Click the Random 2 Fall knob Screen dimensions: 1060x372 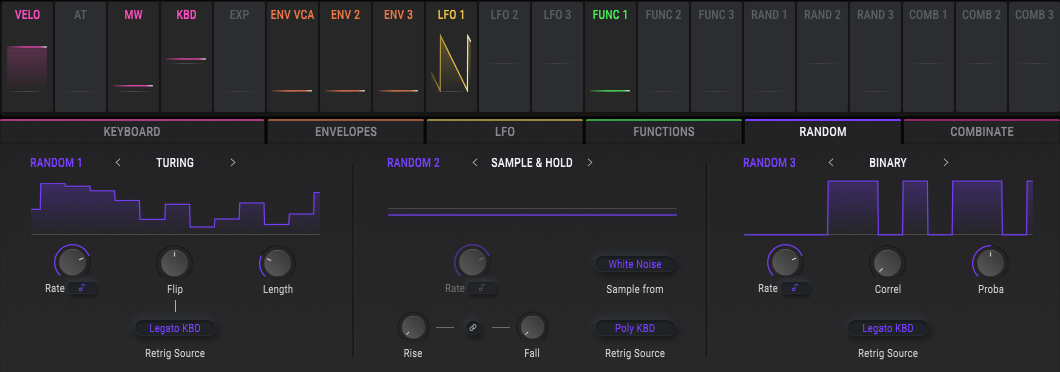532,327
